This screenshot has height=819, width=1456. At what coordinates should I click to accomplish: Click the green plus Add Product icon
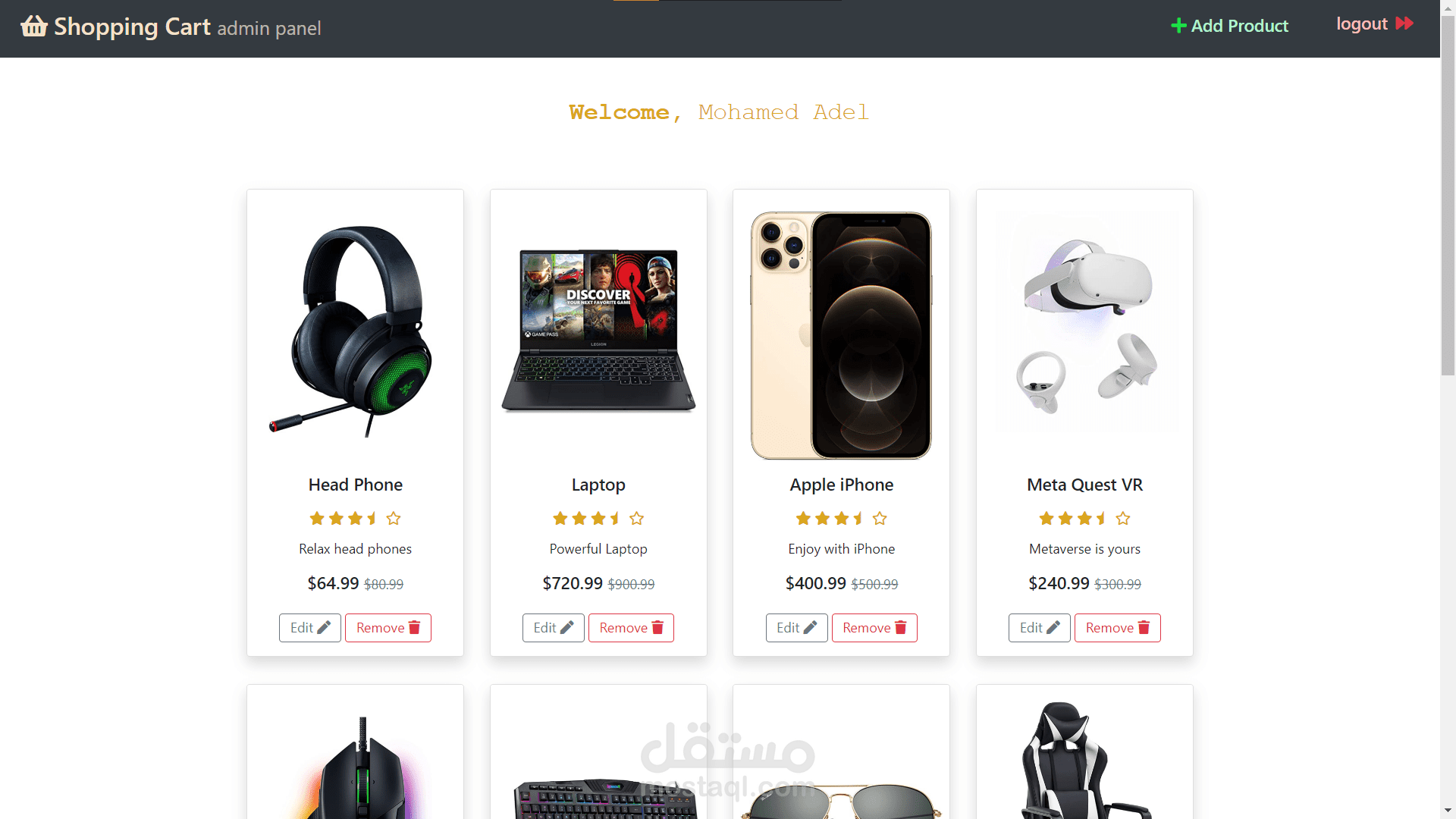pyautogui.click(x=1178, y=26)
